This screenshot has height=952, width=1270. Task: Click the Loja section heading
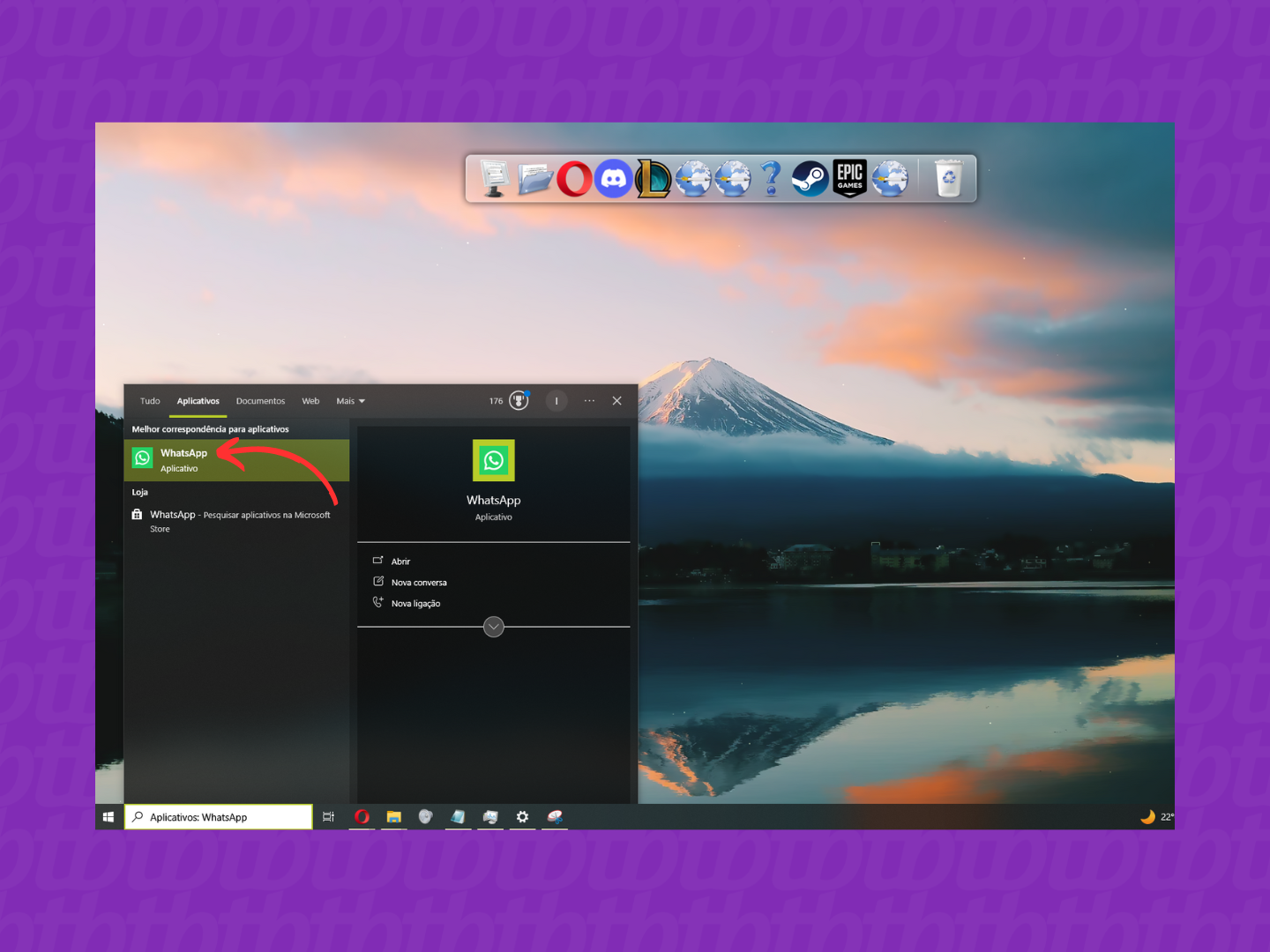coord(140,492)
